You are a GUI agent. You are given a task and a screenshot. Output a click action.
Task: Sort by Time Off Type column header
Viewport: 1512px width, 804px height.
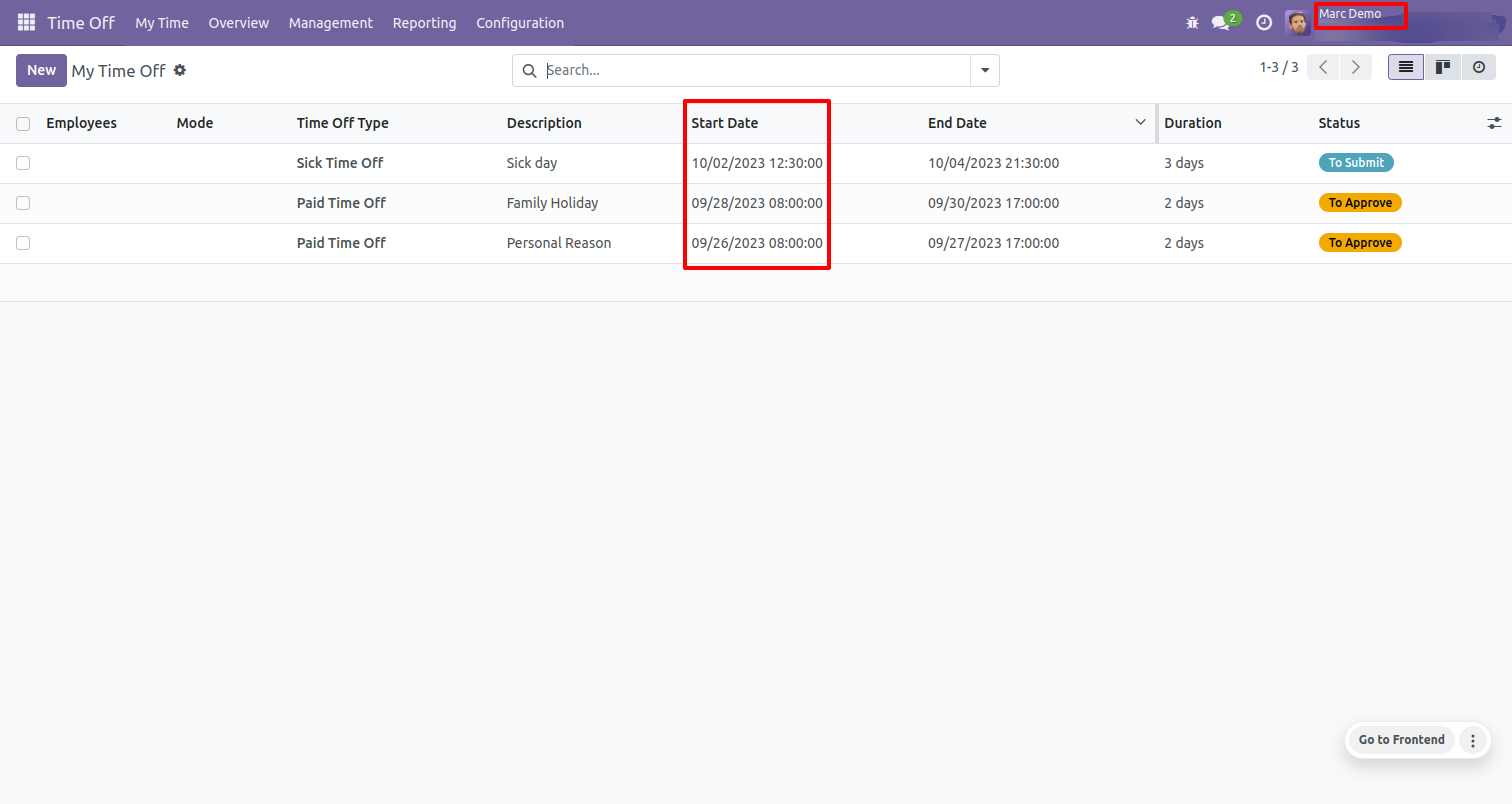(x=343, y=123)
